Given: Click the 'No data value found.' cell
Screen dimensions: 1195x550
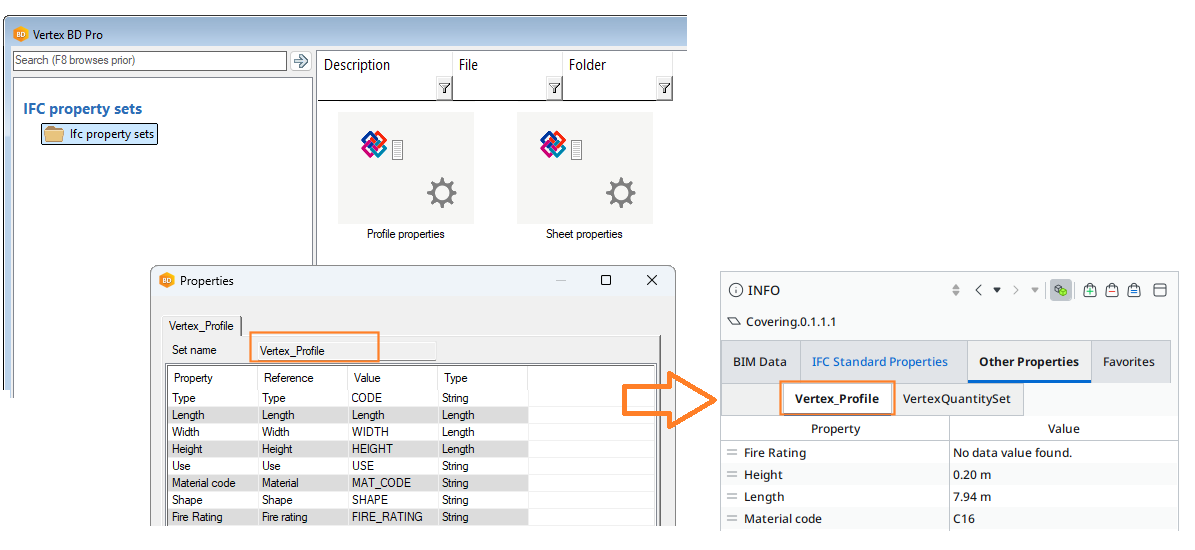Looking at the screenshot, I should (x=1012, y=452).
